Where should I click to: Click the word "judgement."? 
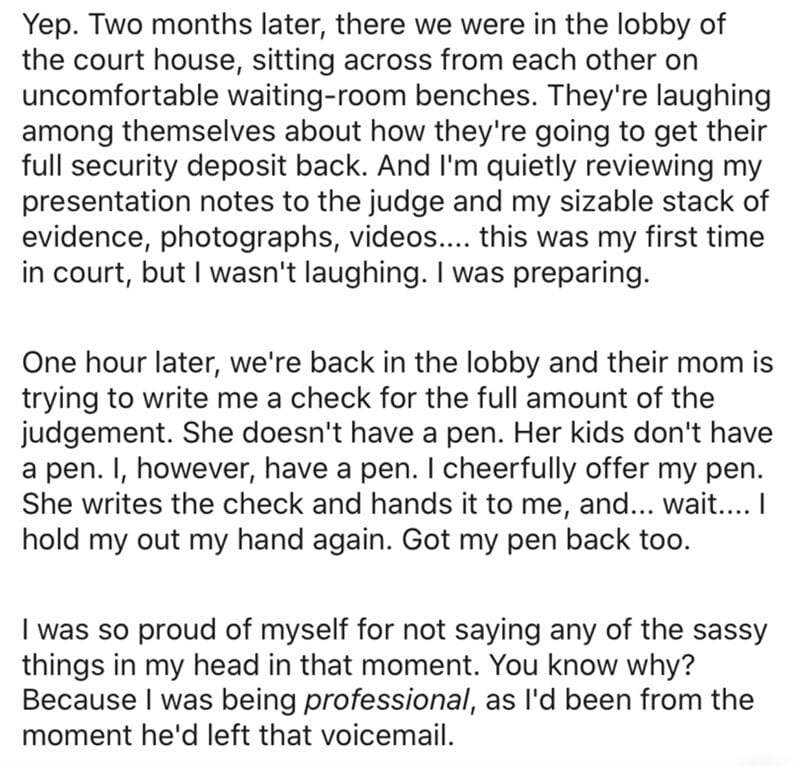pyautogui.click(x=88, y=435)
